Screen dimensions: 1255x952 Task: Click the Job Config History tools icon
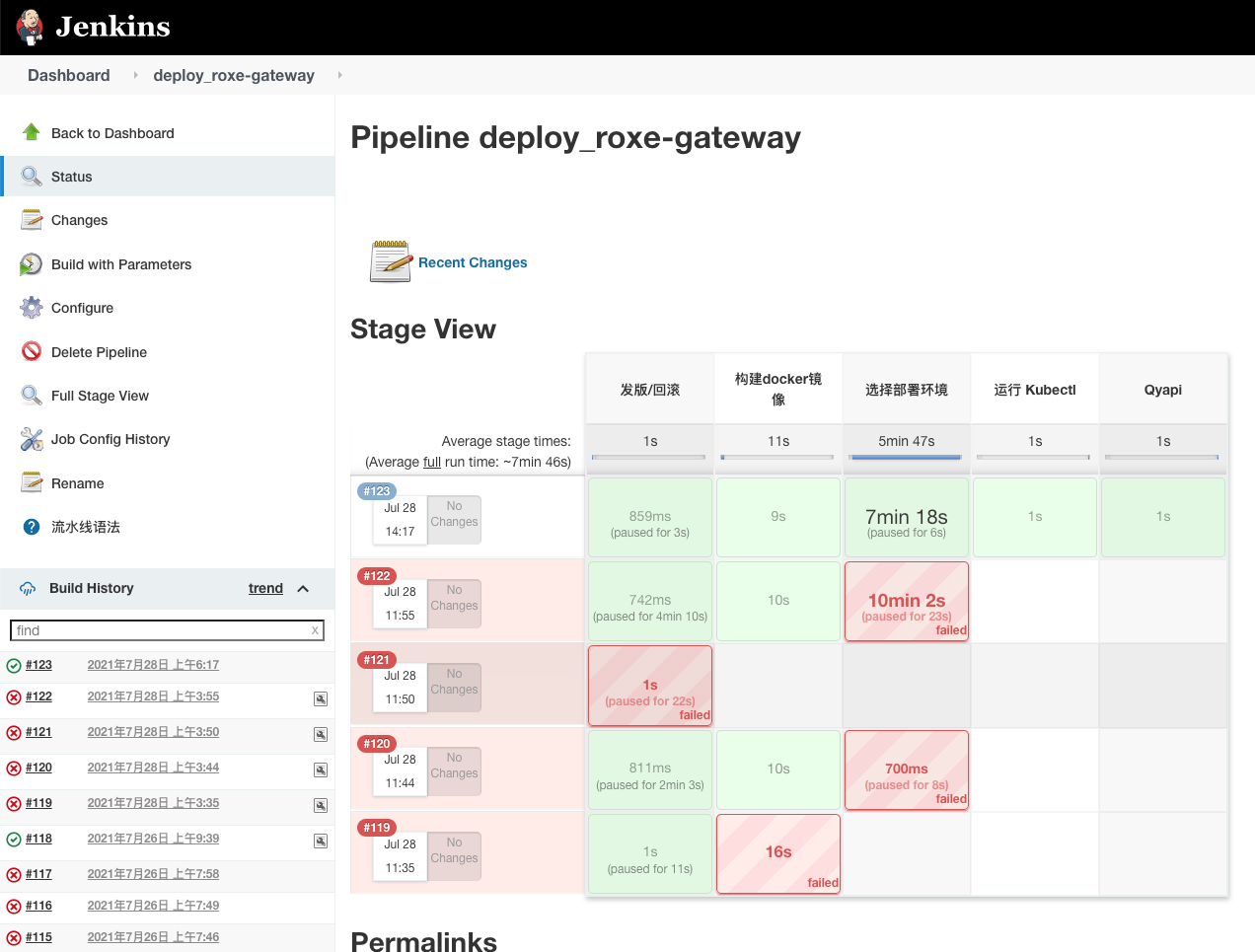[32, 439]
